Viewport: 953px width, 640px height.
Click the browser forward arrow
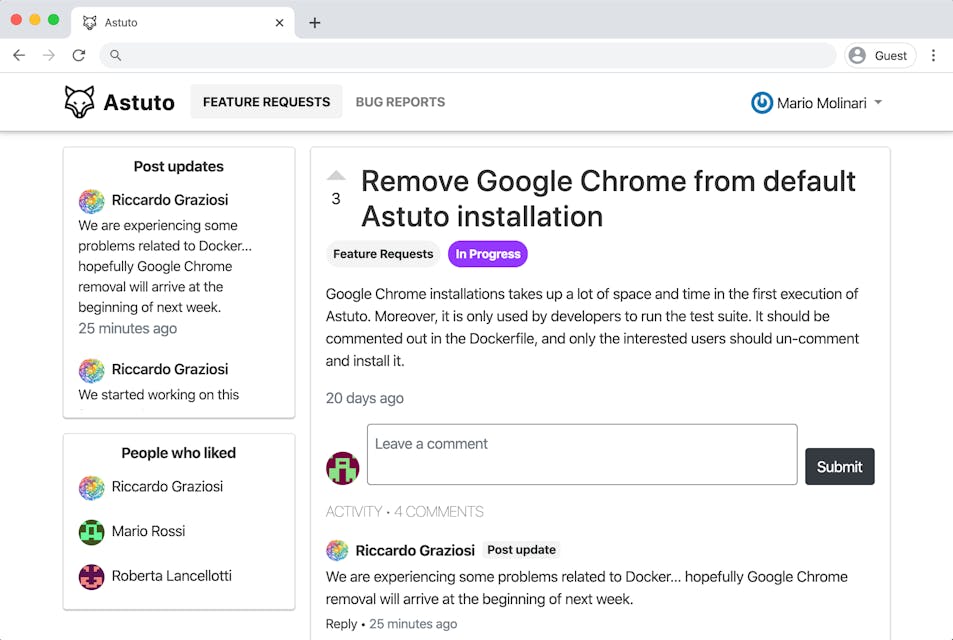49,55
